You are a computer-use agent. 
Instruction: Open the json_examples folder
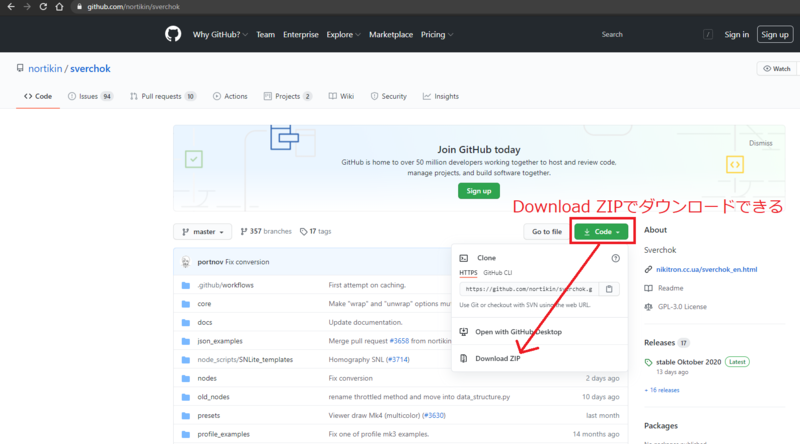coord(220,341)
